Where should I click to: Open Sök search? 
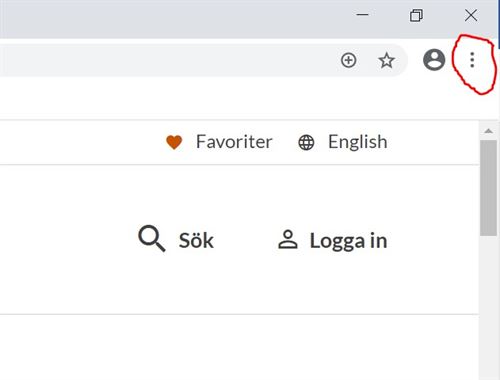196,240
